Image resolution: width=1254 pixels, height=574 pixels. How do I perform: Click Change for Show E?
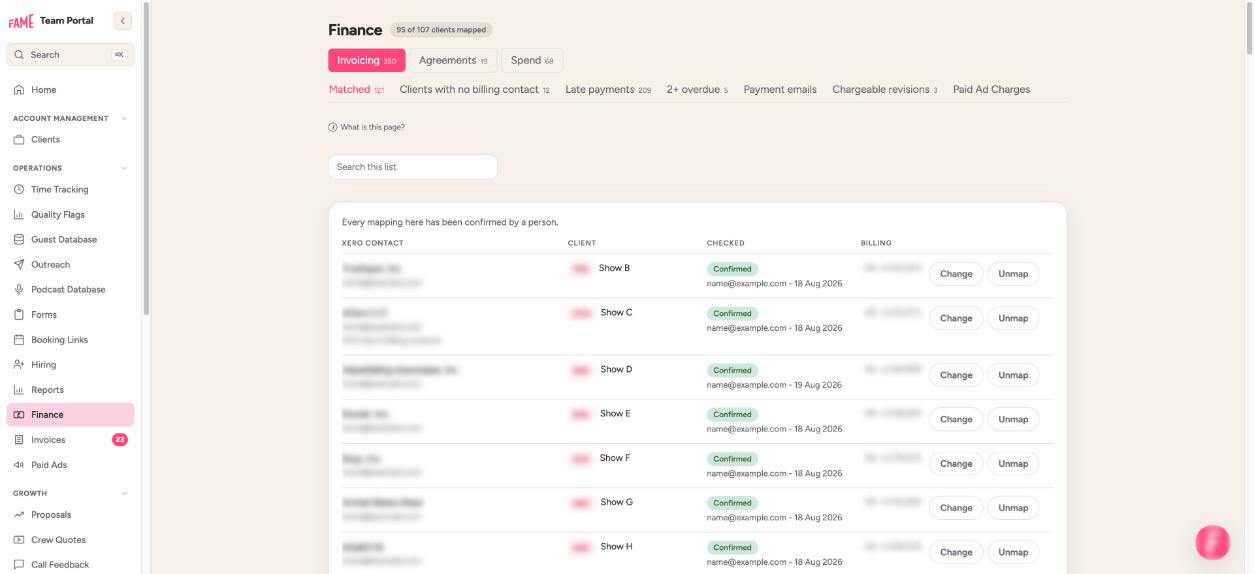click(956, 419)
